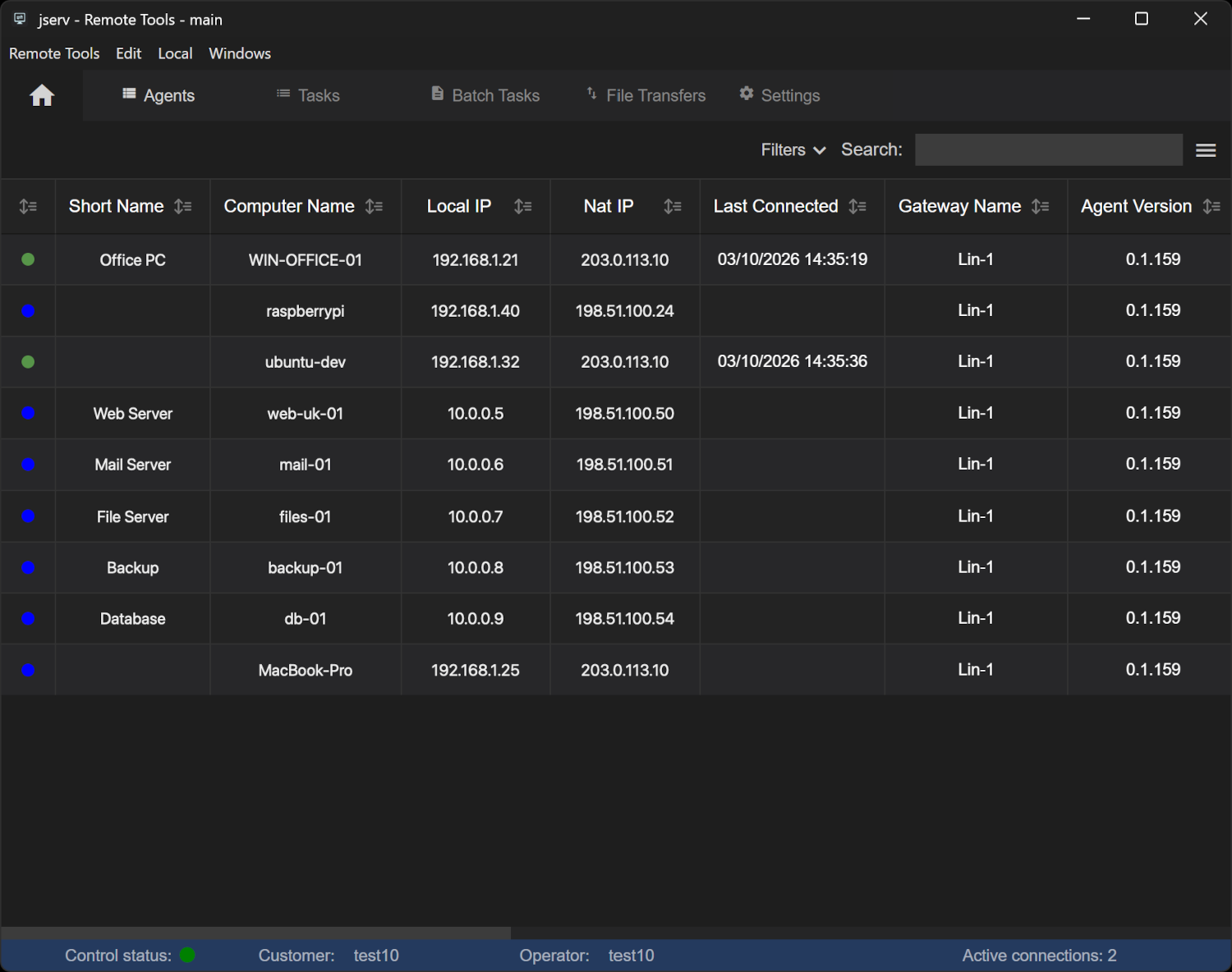Sort by the Local IP column icon
Screen dimensions: 1232x972
522,207
